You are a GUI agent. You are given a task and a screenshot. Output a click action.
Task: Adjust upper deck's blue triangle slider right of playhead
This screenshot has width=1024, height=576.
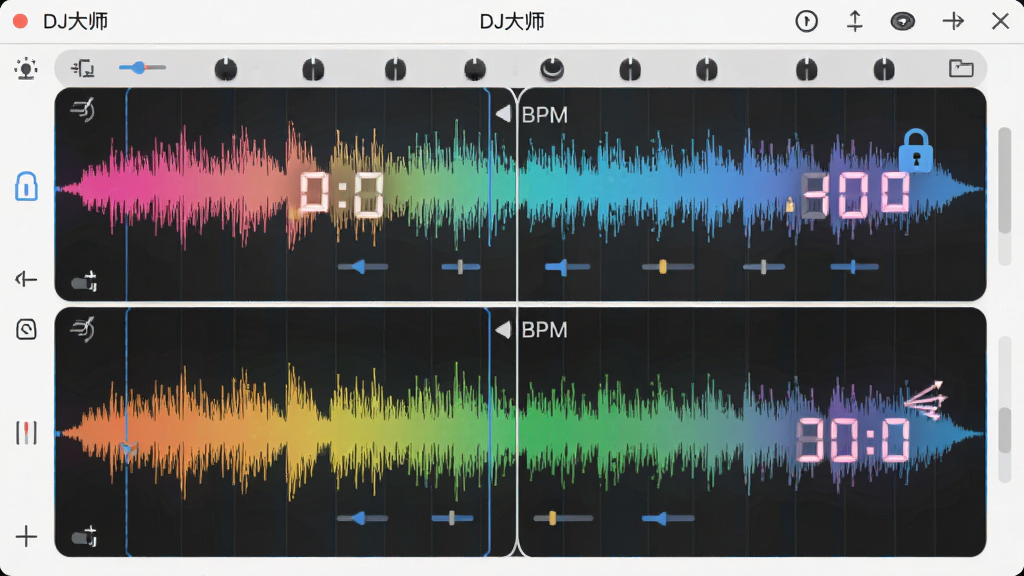[567, 266]
